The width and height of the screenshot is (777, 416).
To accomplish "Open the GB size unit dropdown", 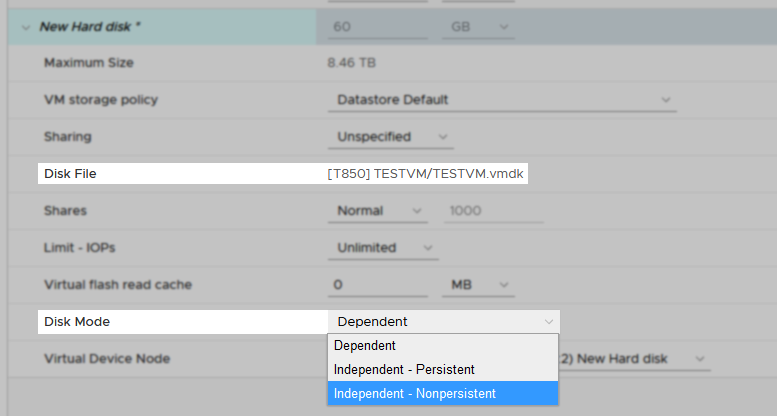I will pos(478,27).
